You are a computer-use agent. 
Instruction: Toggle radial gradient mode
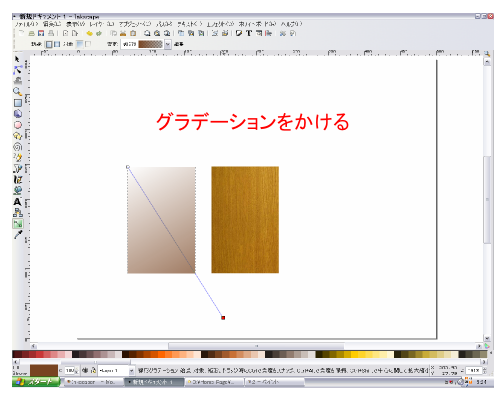pos(57,44)
